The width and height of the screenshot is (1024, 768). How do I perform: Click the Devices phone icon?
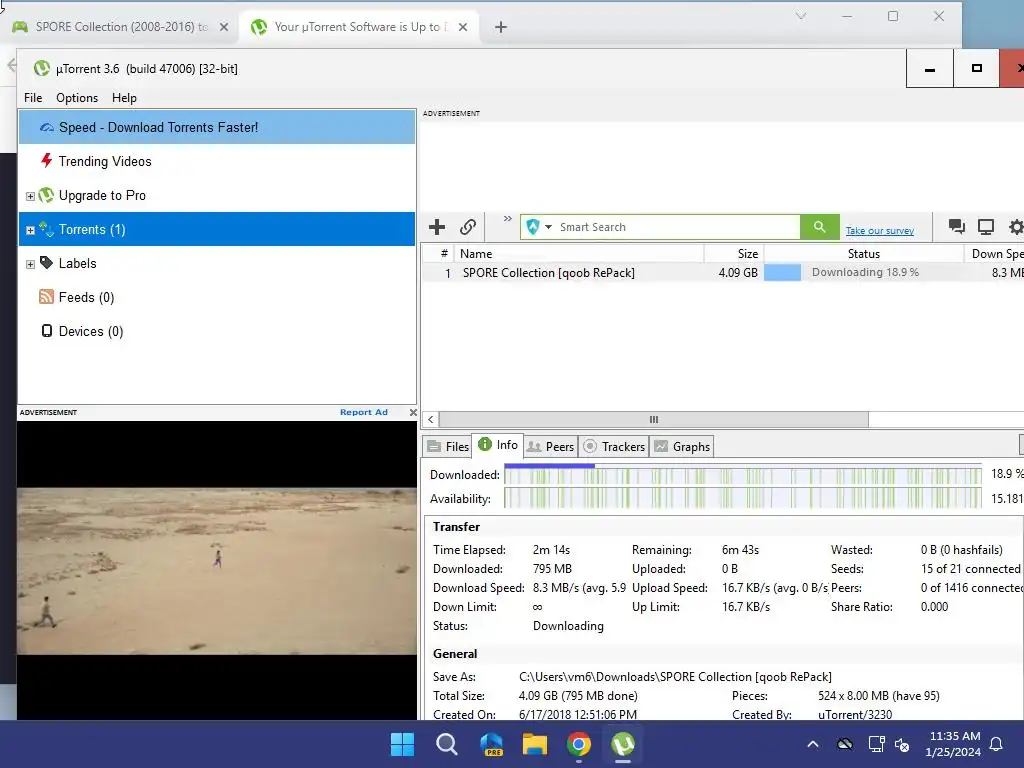[47, 330]
